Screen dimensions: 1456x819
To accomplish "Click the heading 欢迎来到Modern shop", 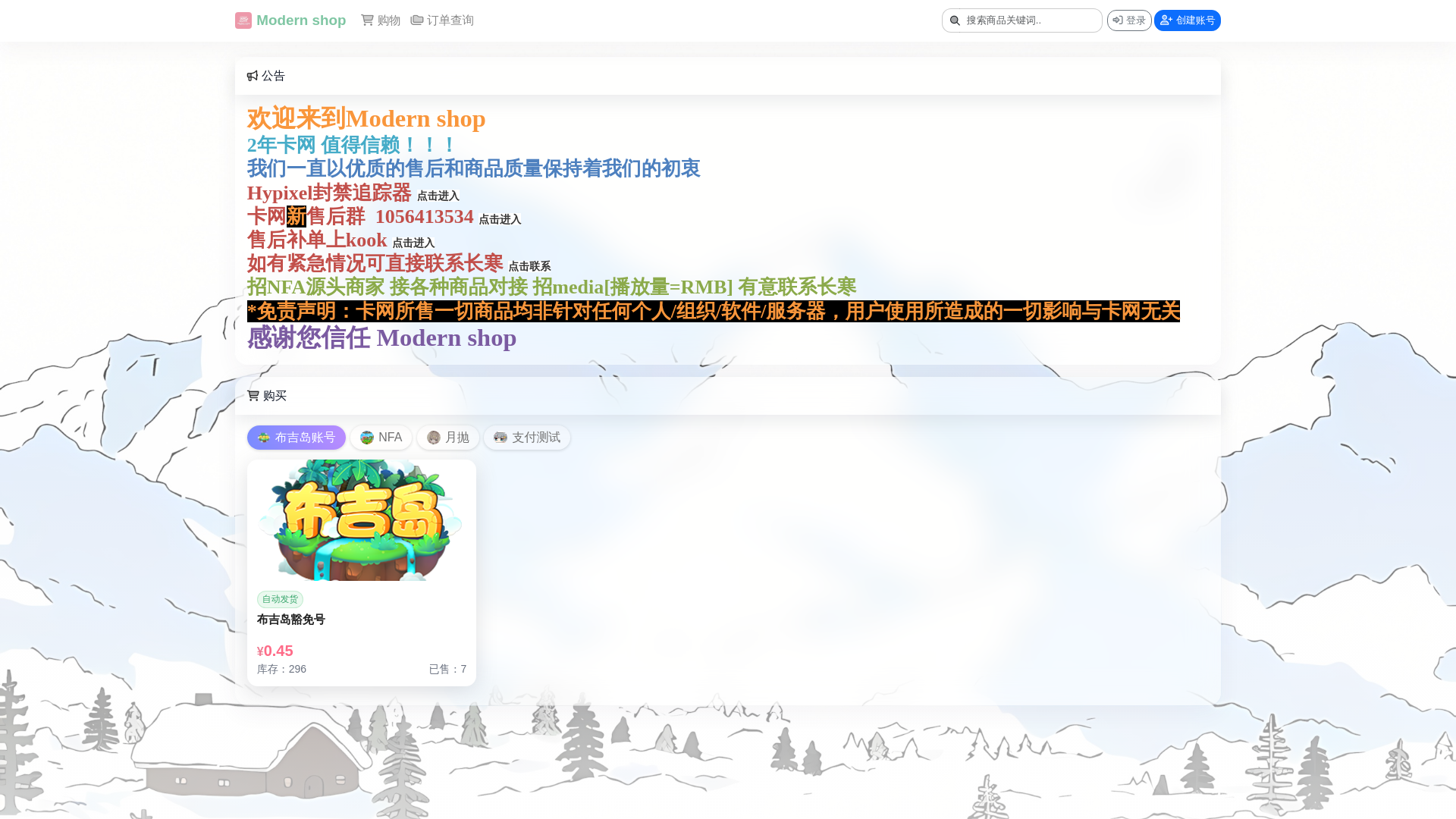I will (x=366, y=118).
